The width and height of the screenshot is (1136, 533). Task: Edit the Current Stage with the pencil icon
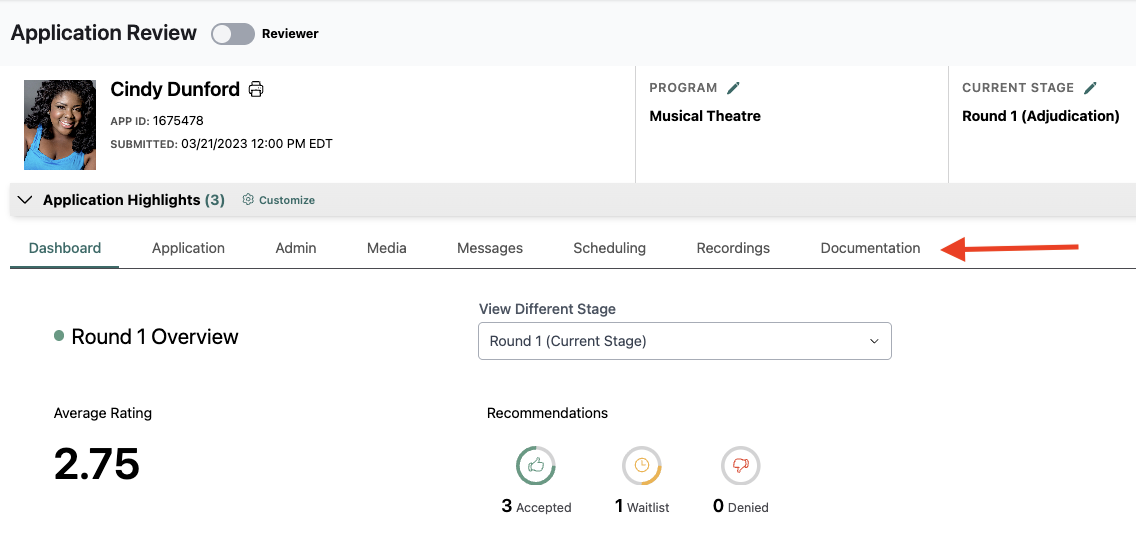[1090, 88]
